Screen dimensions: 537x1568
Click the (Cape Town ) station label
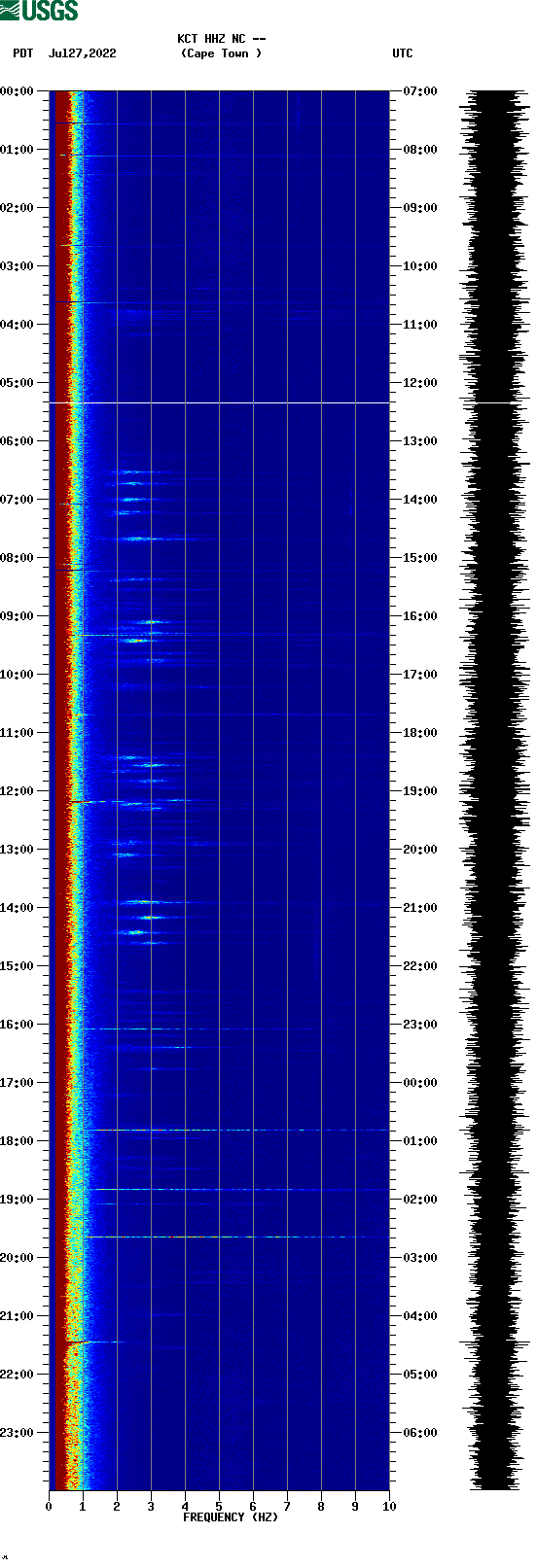[x=222, y=53]
